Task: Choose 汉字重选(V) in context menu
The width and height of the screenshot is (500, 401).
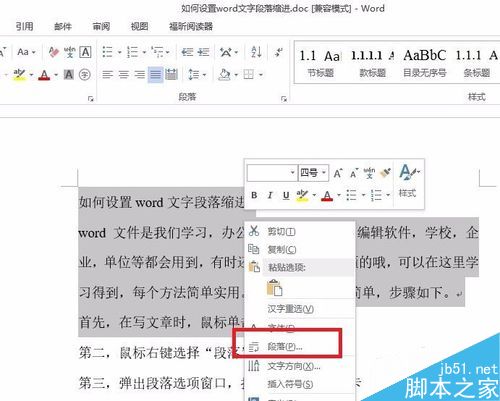Action: click(300, 309)
